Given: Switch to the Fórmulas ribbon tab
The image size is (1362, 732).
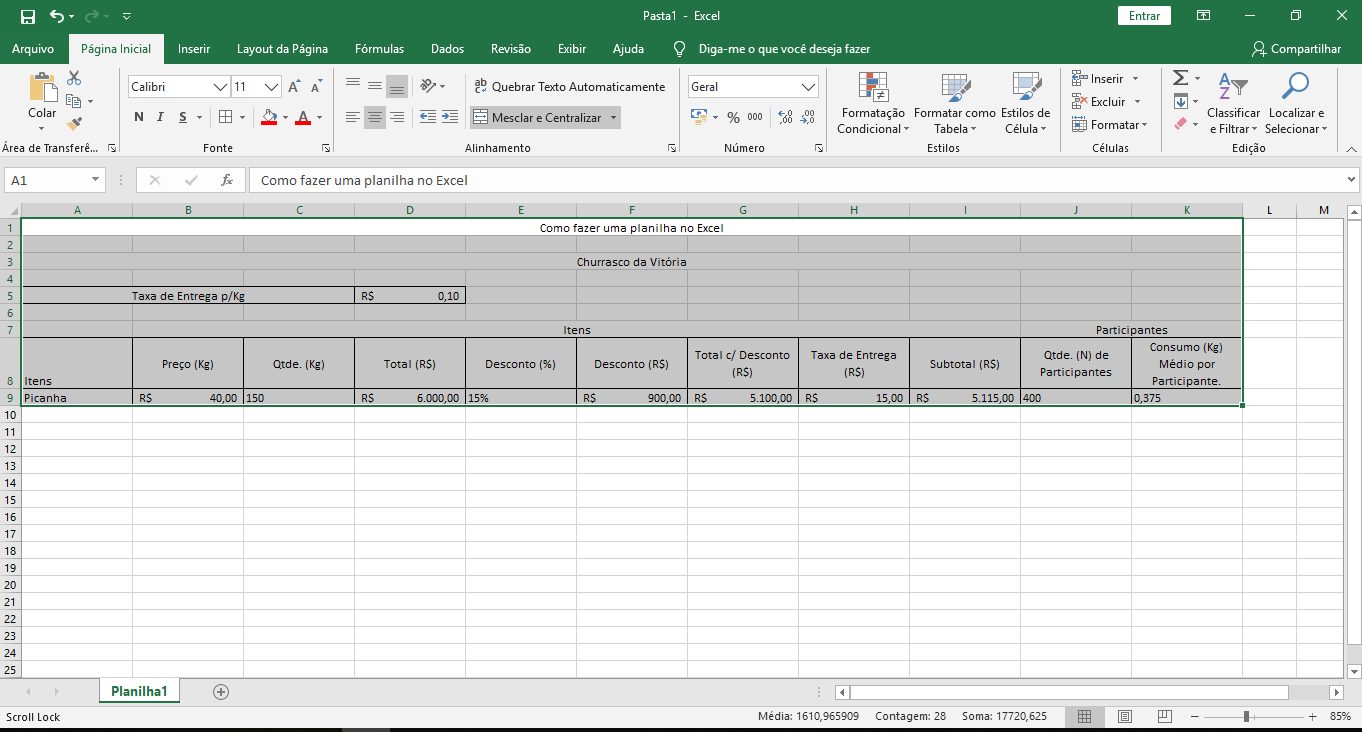Looking at the screenshot, I should click(x=379, y=49).
